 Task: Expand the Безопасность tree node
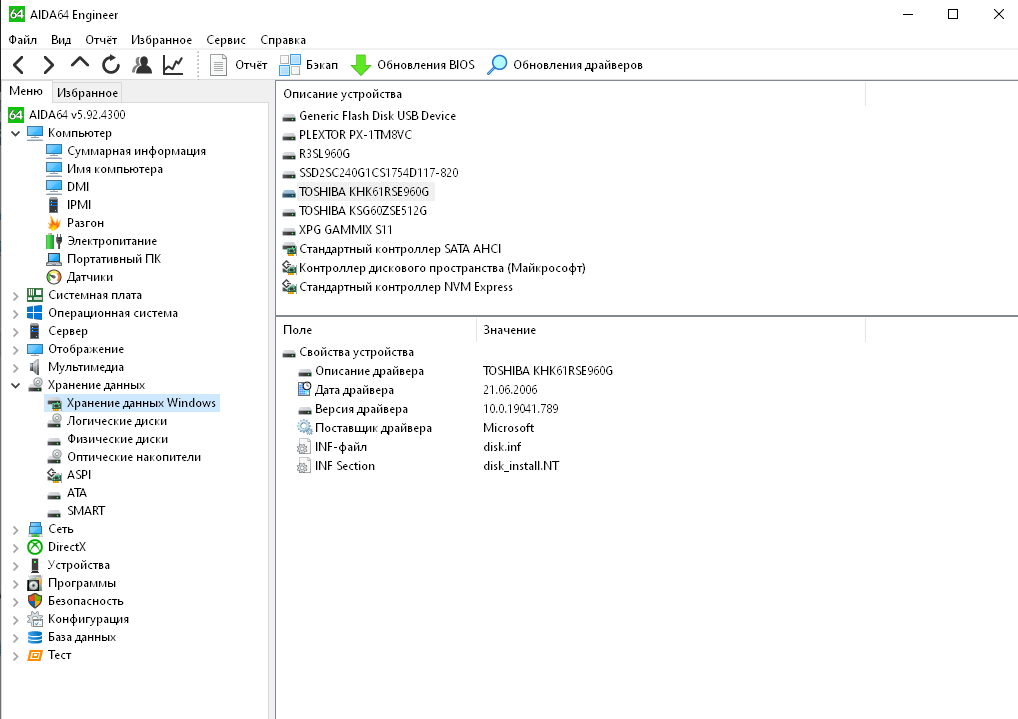coord(16,601)
